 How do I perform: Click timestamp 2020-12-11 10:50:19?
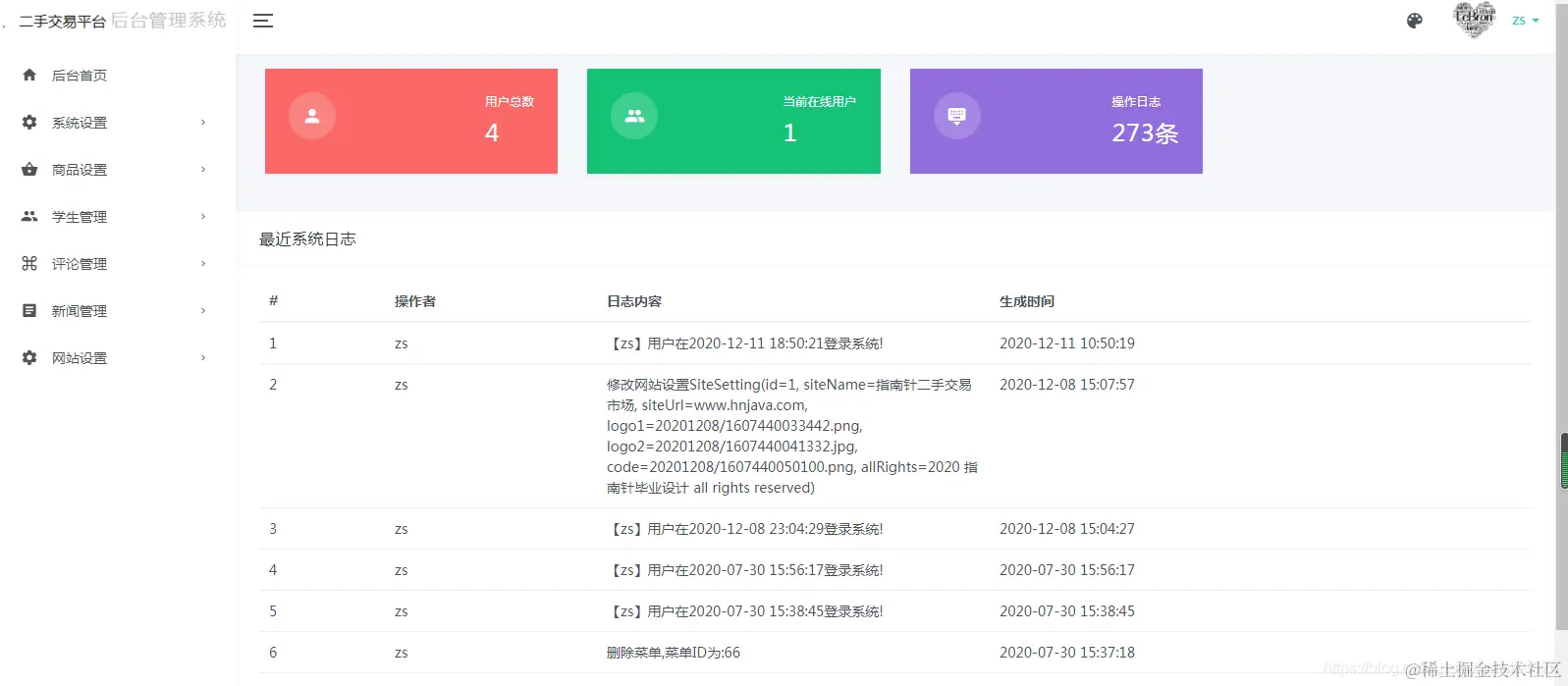pos(1067,343)
